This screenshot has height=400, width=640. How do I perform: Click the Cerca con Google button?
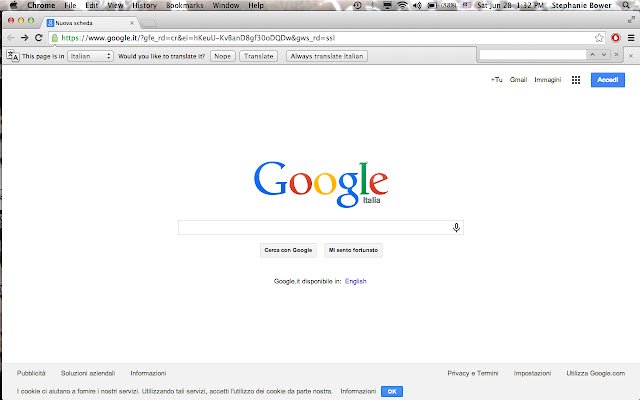[288, 250]
